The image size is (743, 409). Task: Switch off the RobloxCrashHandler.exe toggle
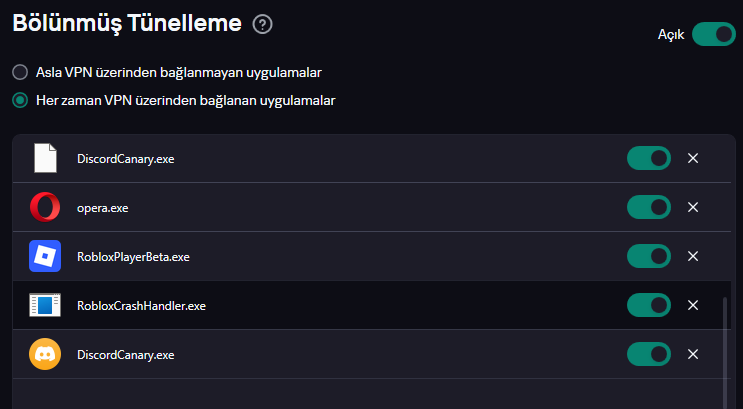click(x=649, y=305)
